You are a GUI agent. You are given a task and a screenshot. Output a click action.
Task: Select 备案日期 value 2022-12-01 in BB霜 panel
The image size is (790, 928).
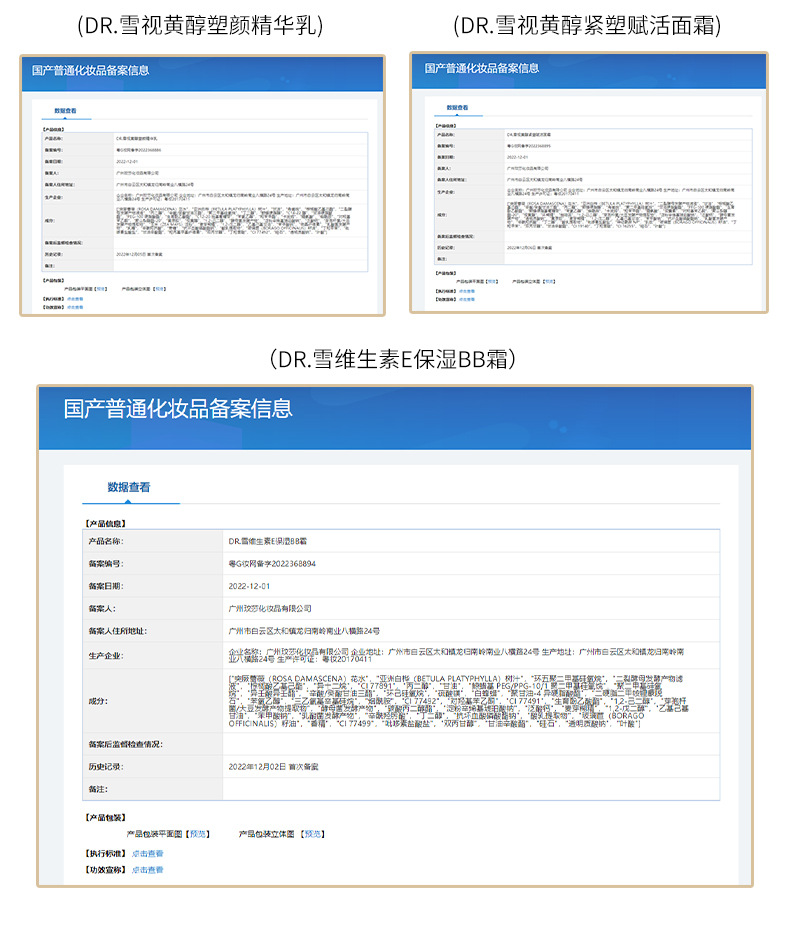click(249, 586)
